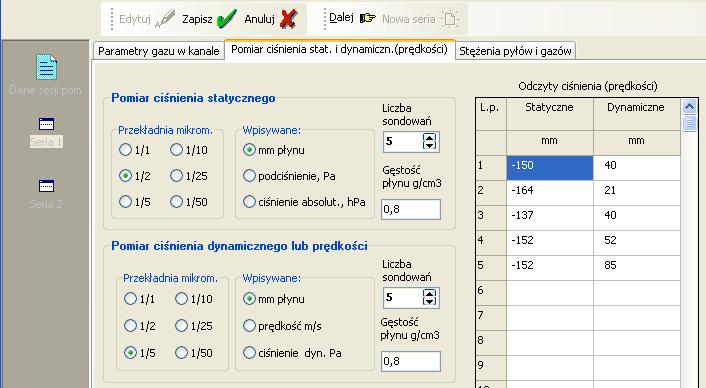The width and height of the screenshot is (706, 388).
Task: Click the Anuluj red X icon
Action: pos(288,19)
